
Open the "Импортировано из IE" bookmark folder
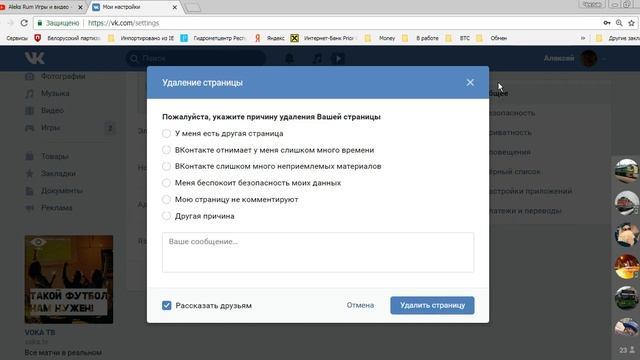[141, 38]
